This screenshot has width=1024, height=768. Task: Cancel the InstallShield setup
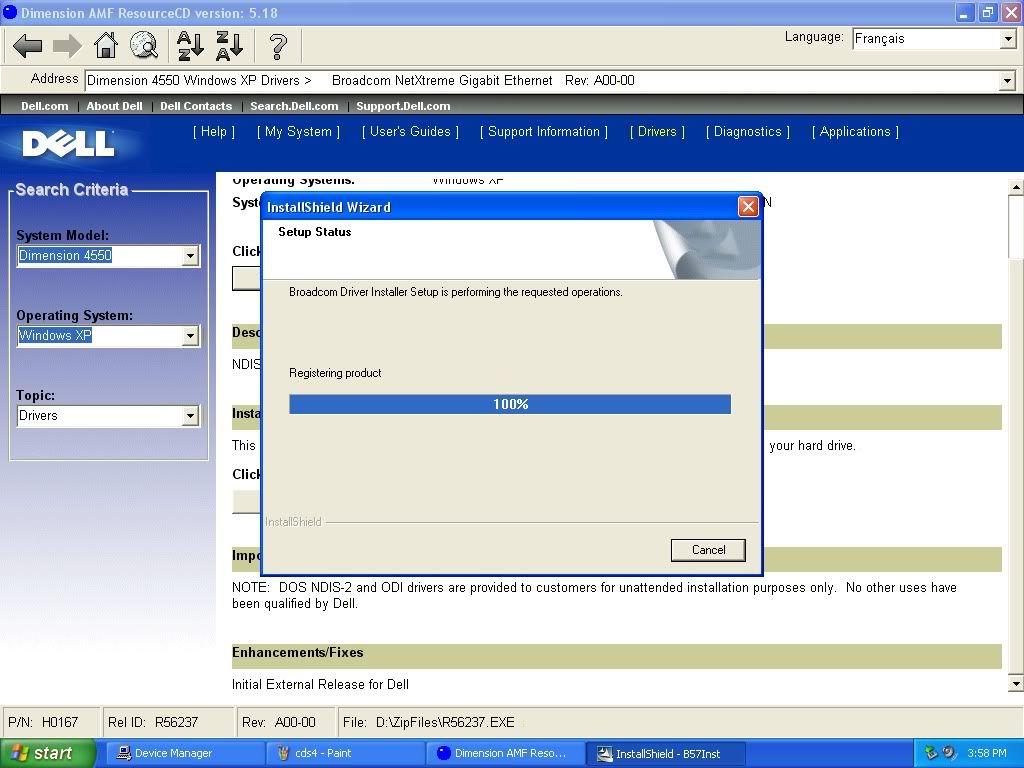click(708, 550)
